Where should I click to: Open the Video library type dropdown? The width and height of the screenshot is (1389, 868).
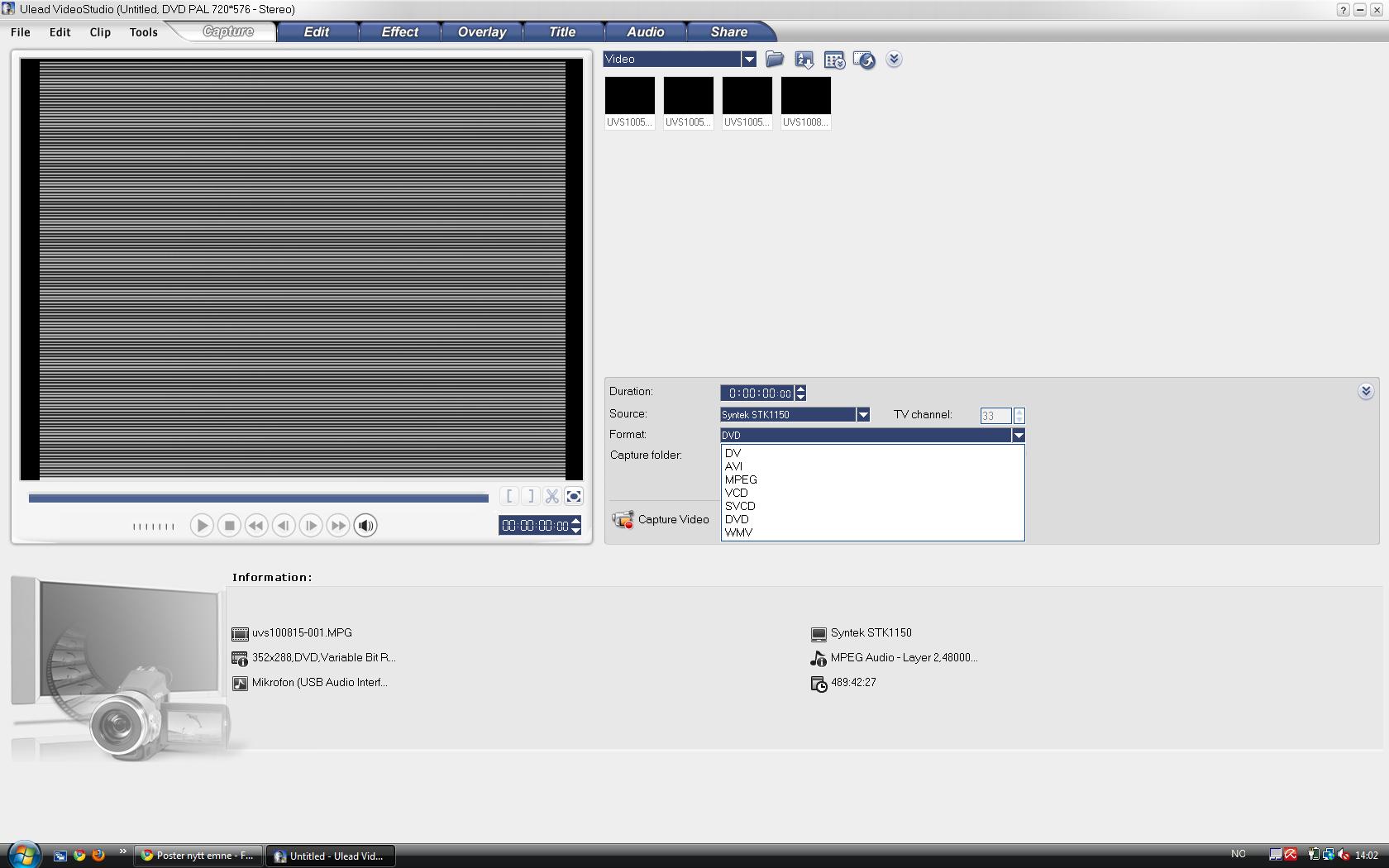pyautogui.click(x=749, y=59)
